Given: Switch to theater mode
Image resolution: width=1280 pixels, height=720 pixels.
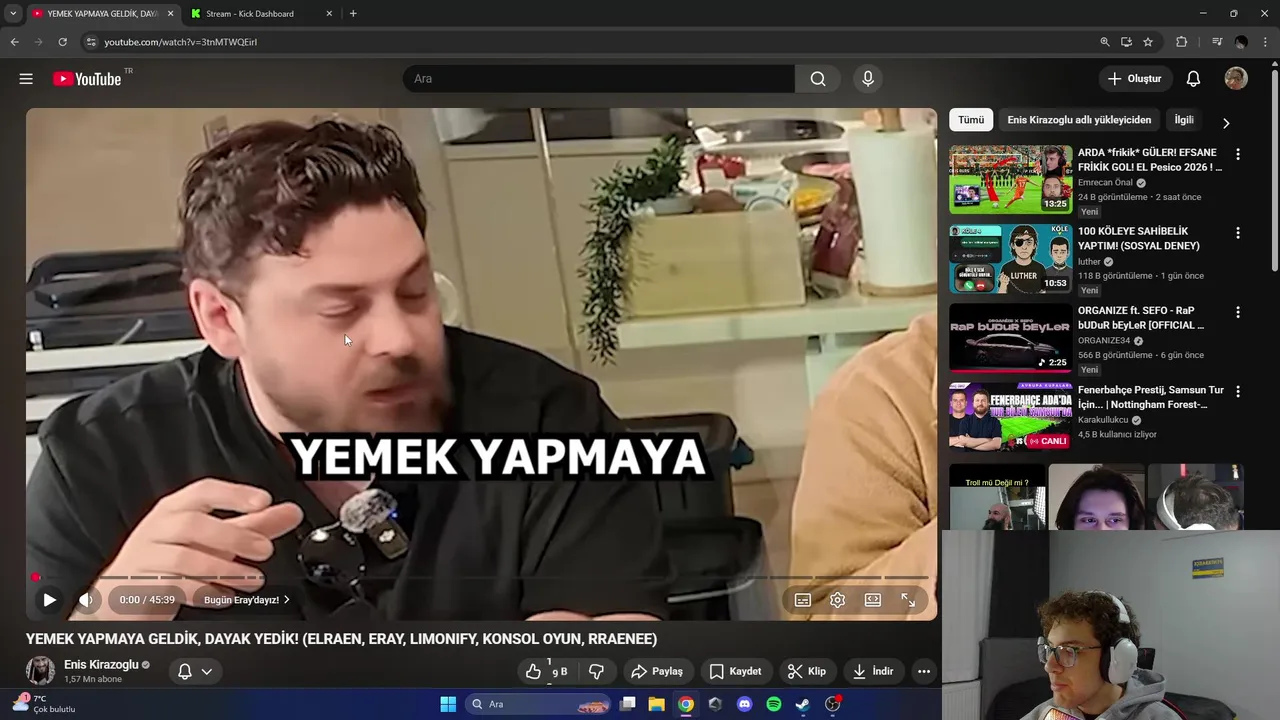Looking at the screenshot, I should [873, 600].
